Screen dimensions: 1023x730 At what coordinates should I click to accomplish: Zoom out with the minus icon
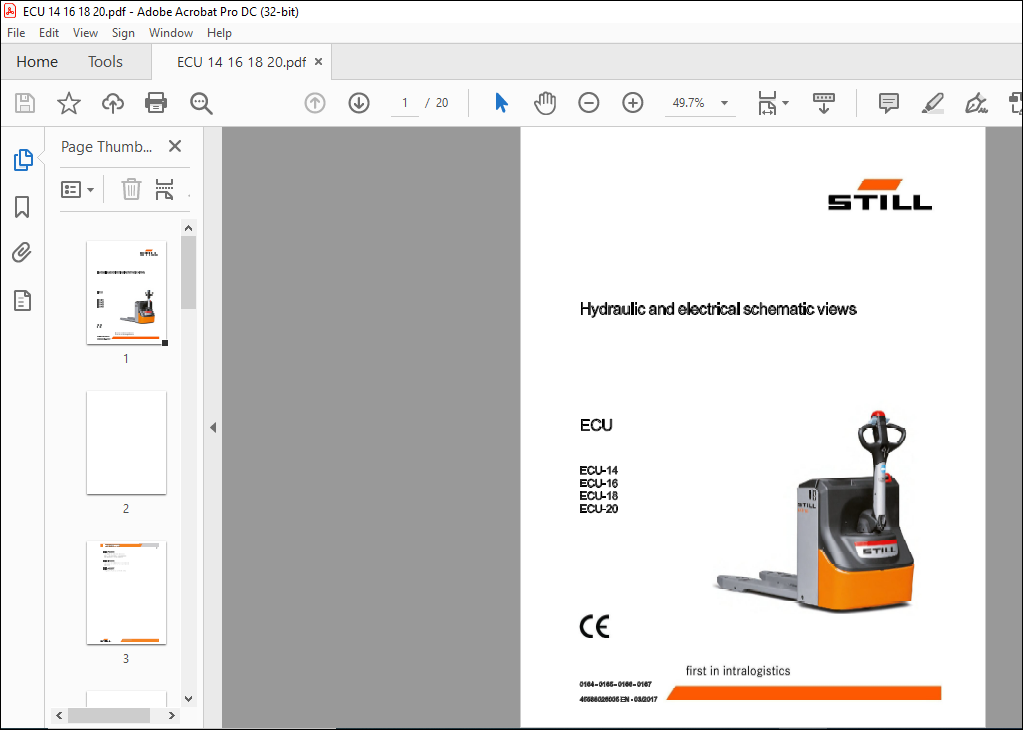[x=588, y=103]
